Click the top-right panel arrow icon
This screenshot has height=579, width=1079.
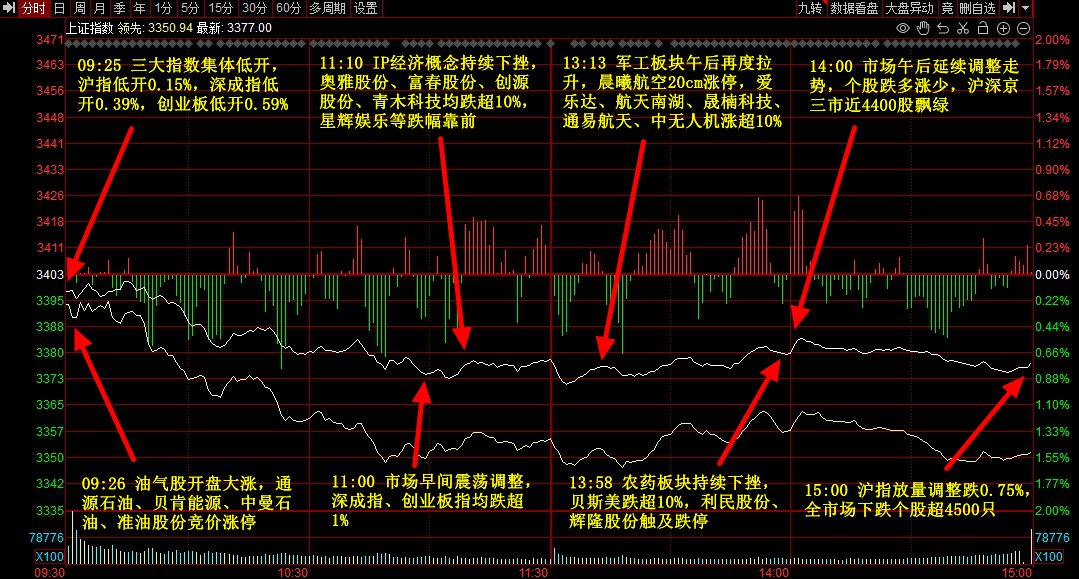(x=1009, y=8)
